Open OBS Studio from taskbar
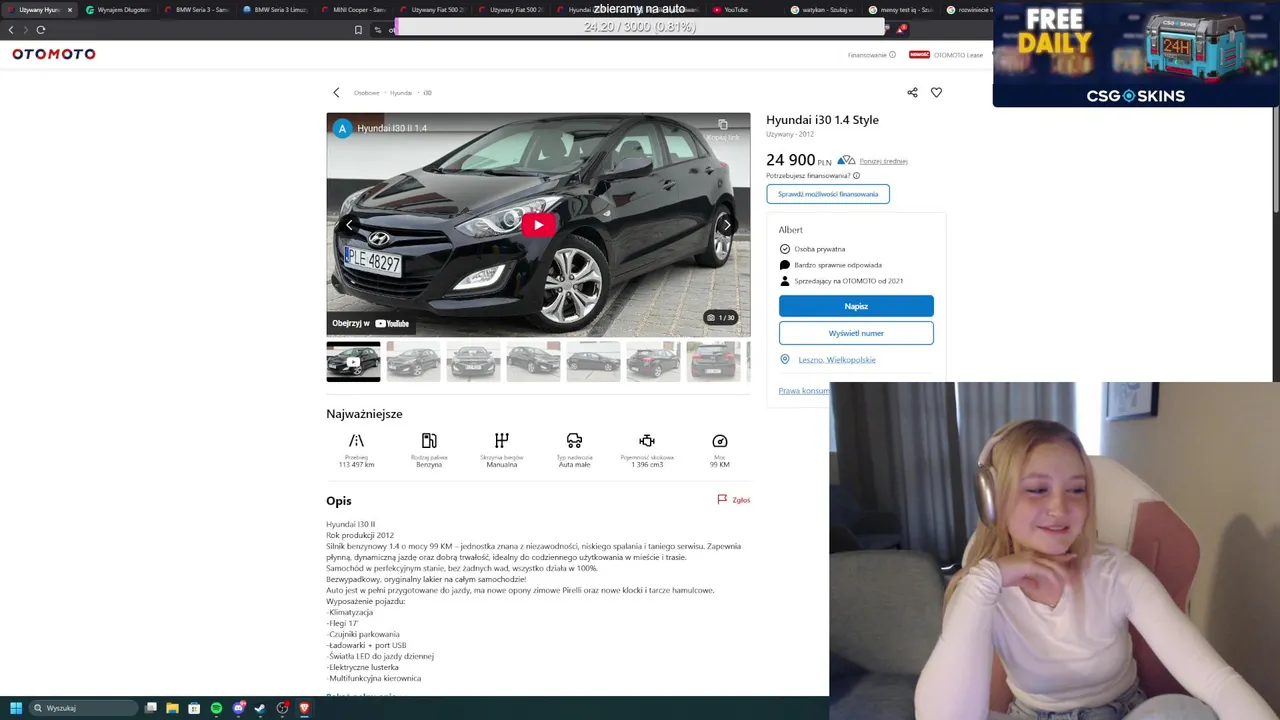The width and height of the screenshot is (1280, 720). pos(283,708)
